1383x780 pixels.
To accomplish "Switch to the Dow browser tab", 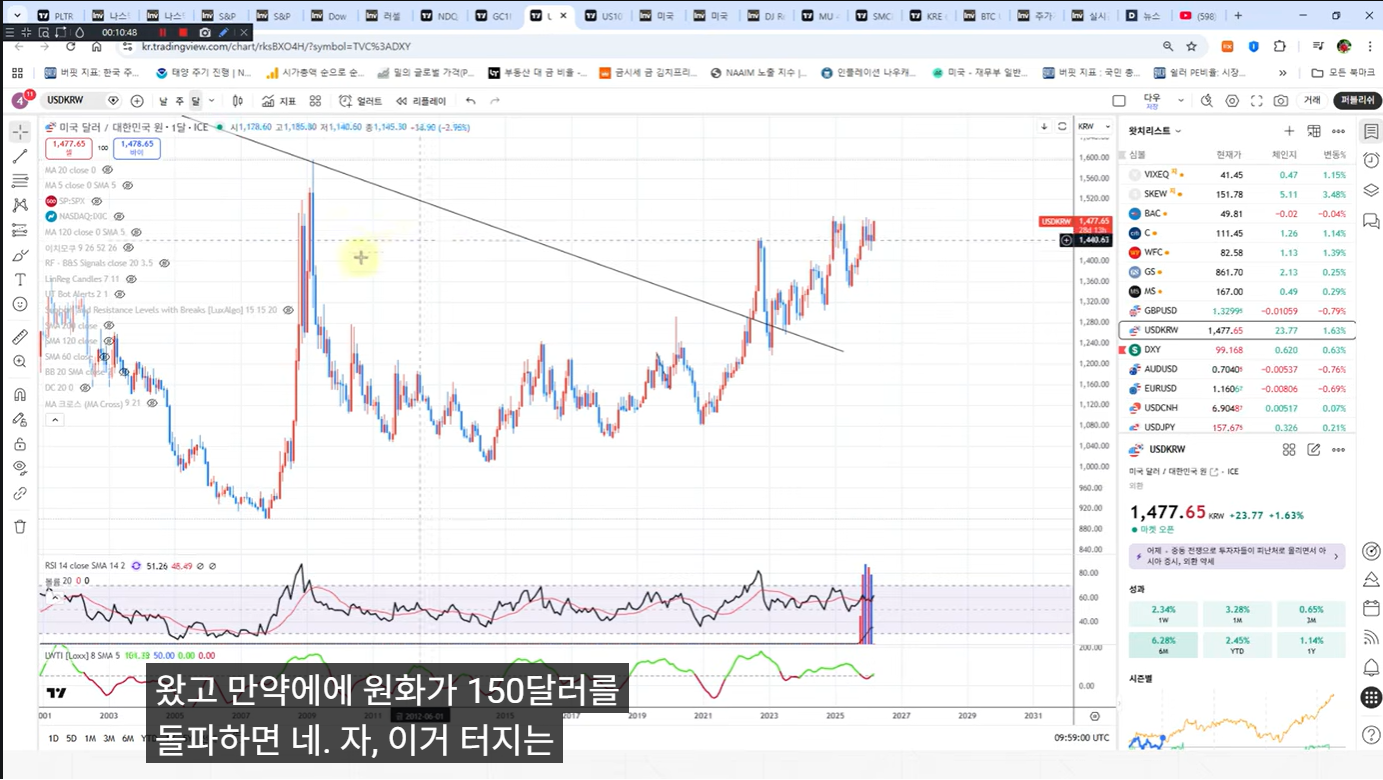I will click(x=326, y=16).
